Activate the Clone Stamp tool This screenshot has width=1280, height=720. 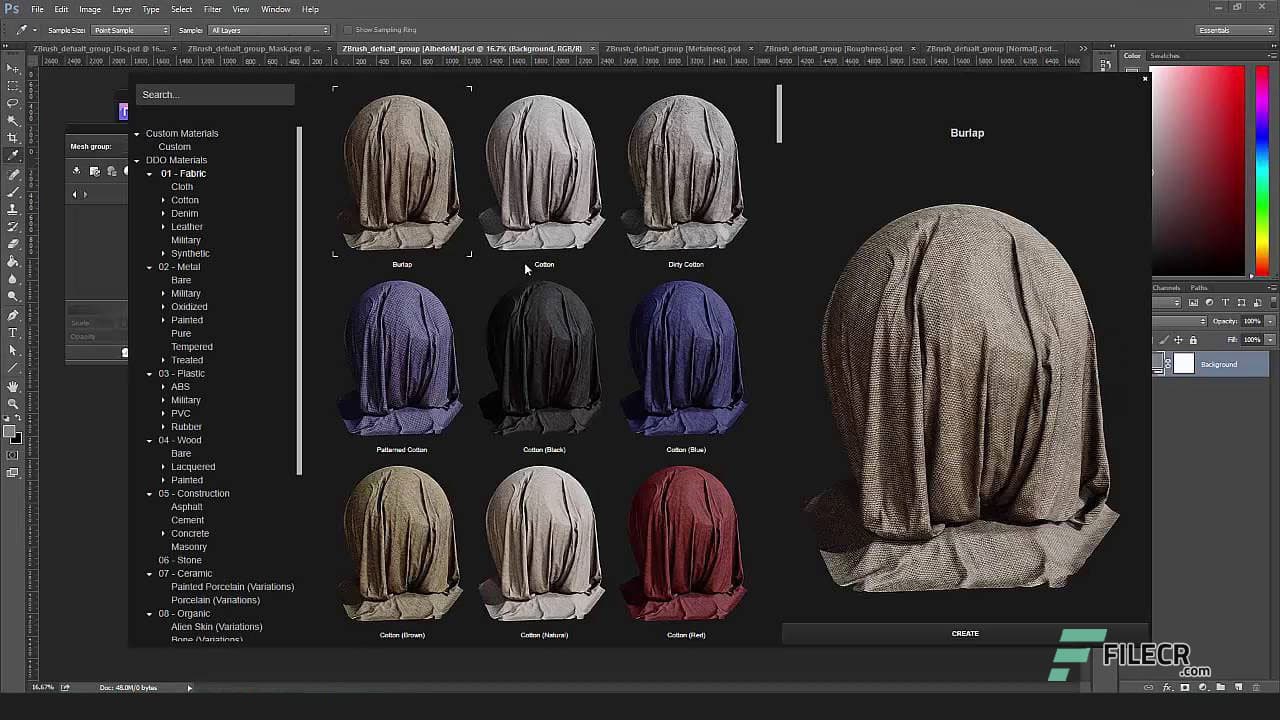(x=12, y=207)
